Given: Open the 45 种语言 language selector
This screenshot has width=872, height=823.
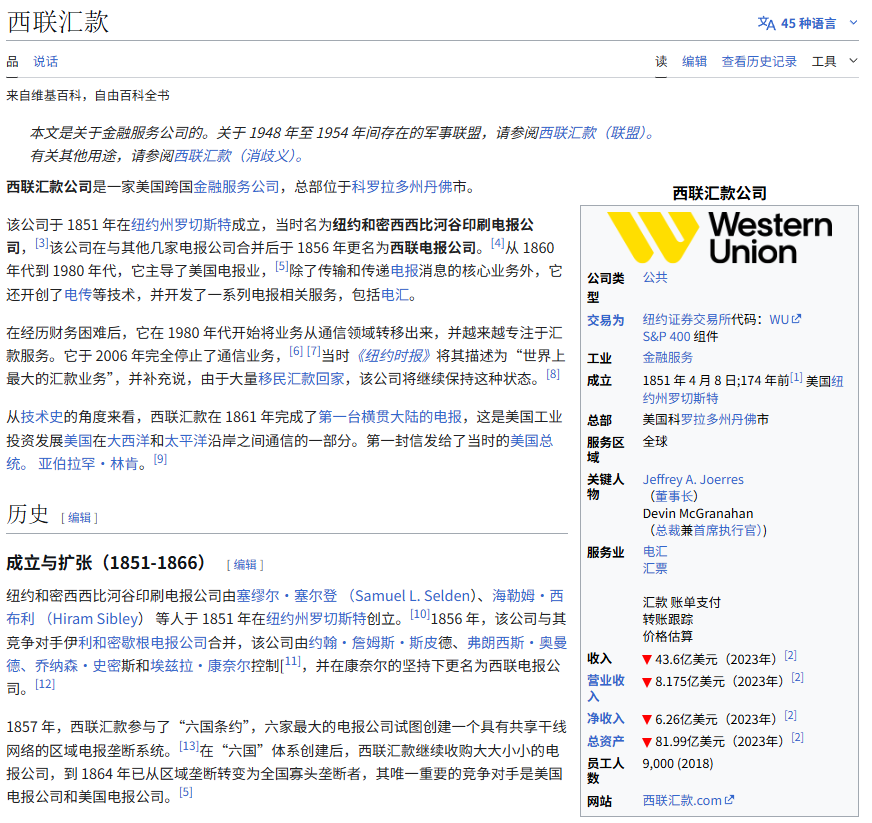Looking at the screenshot, I should [x=807, y=23].
